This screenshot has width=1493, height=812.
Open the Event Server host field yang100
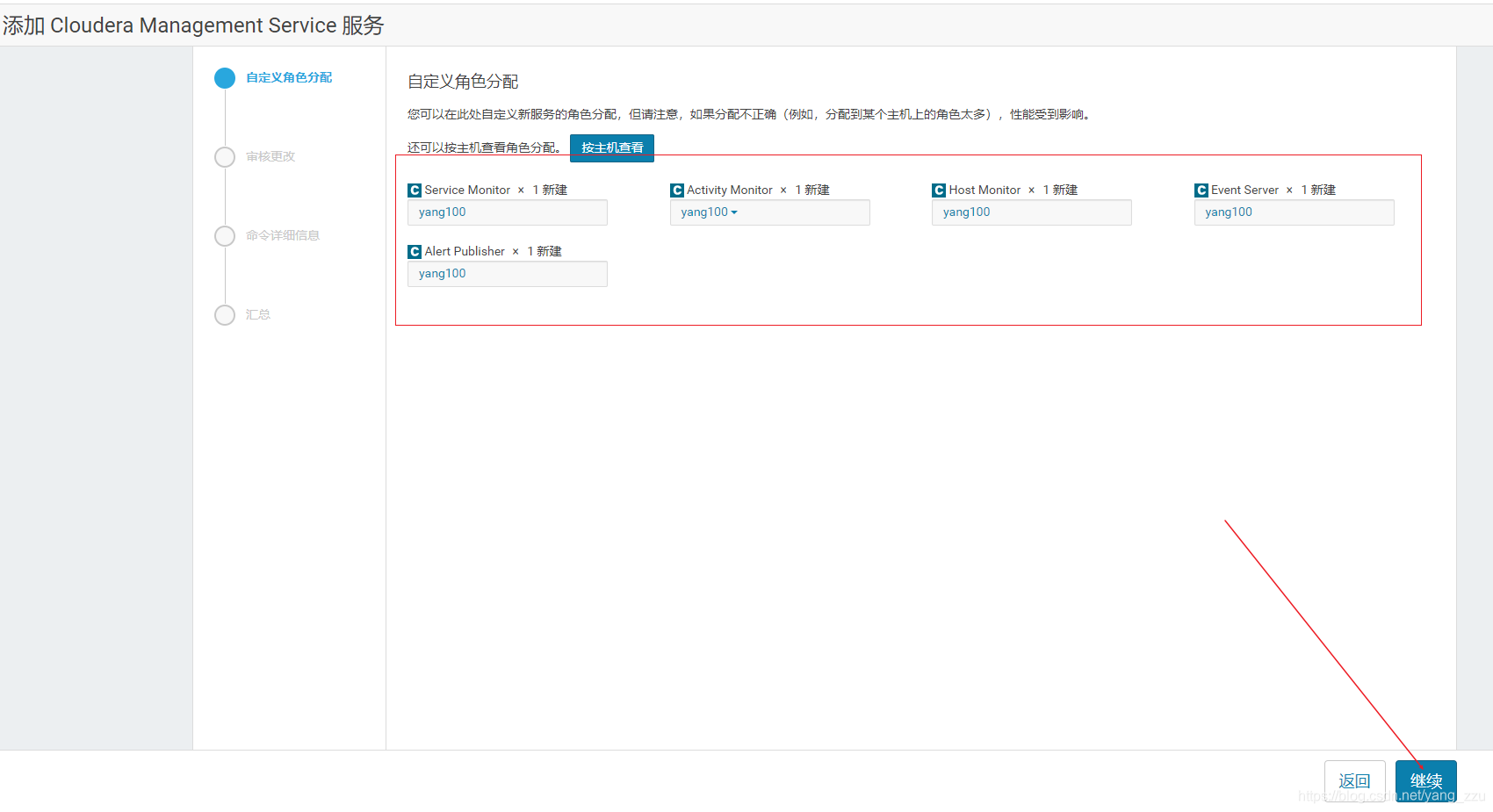[1295, 212]
